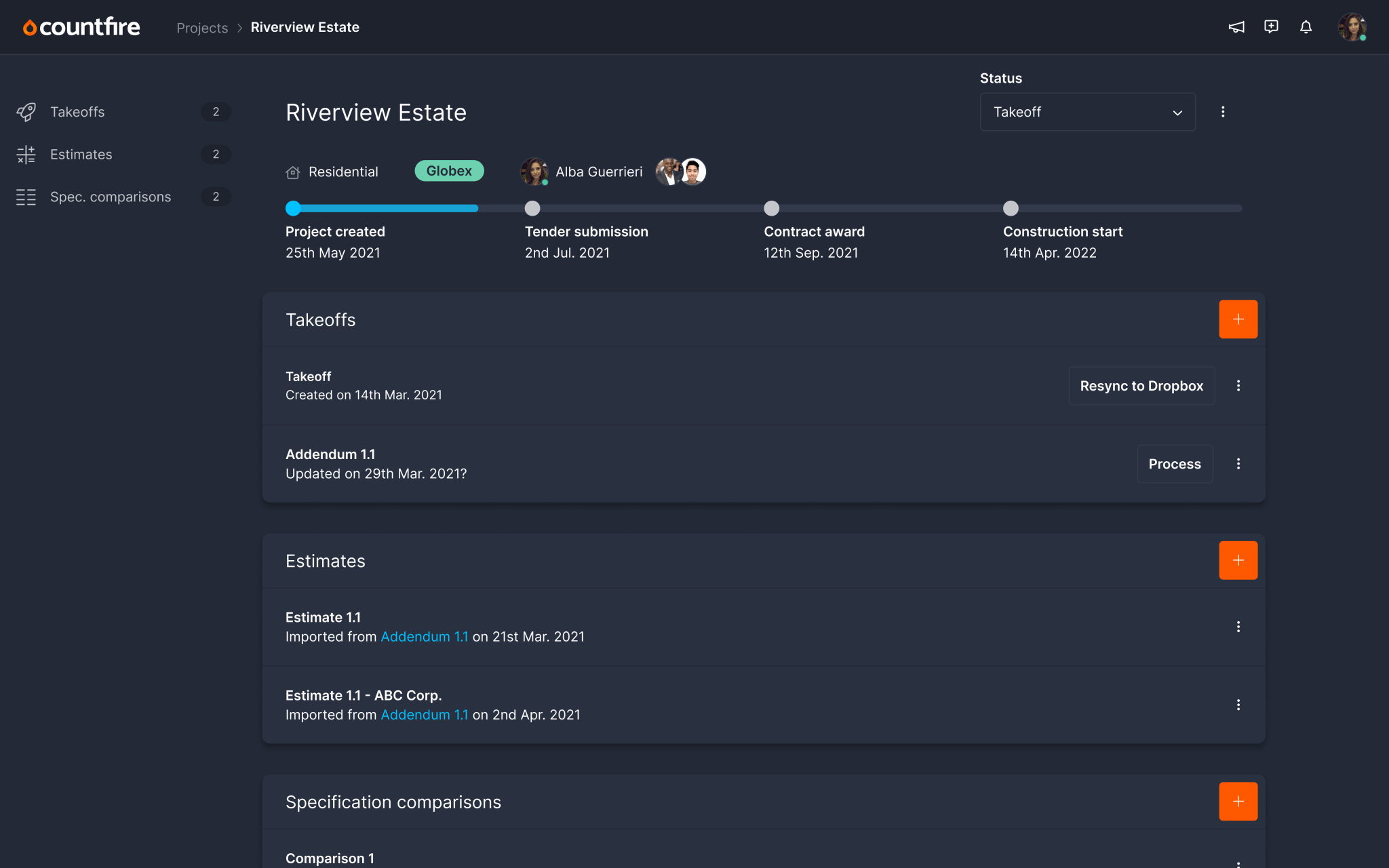
Task: Select the Tender submission timeline marker
Action: pos(532,208)
